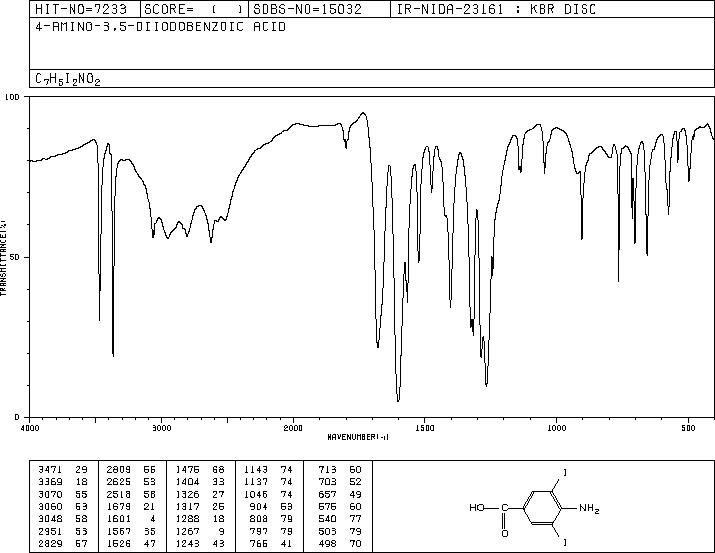
Task: Click the 2809 peak table entry
Action: tap(131, 469)
